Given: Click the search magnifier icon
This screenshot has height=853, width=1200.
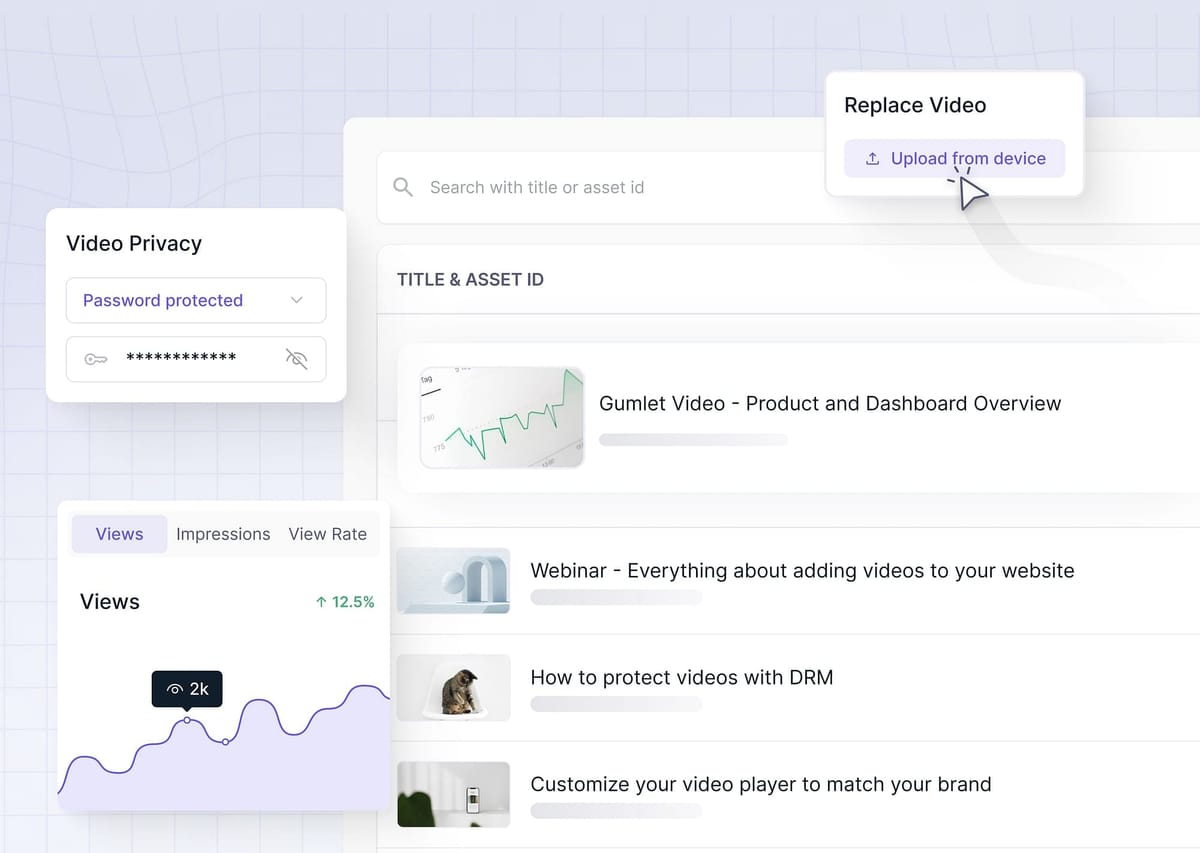Looking at the screenshot, I should [403, 187].
